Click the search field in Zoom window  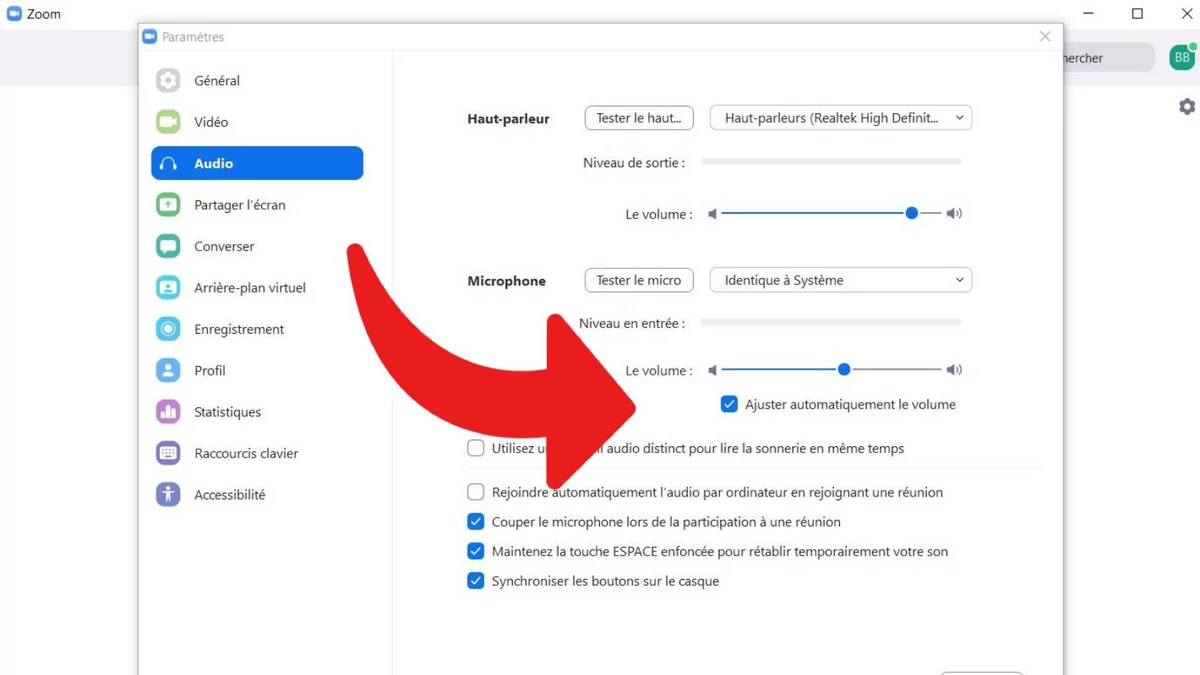(x=1108, y=58)
